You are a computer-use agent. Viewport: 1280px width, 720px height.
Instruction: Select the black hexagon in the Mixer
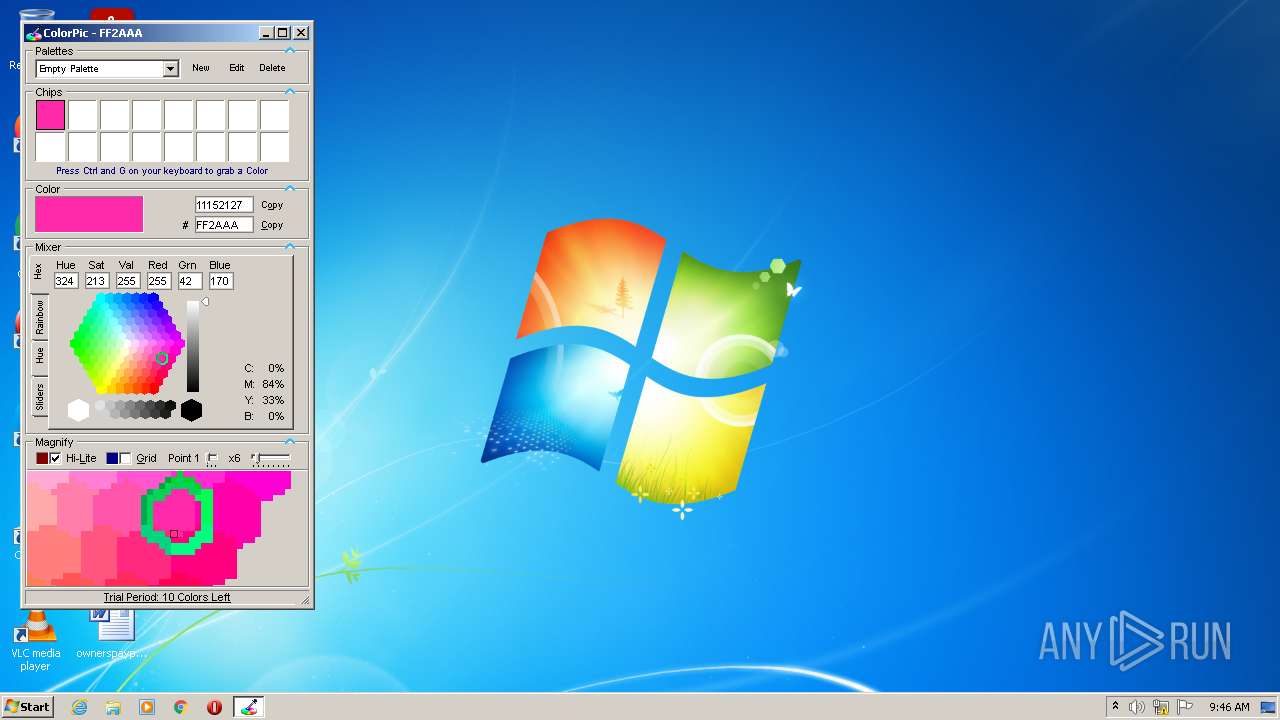(191, 410)
